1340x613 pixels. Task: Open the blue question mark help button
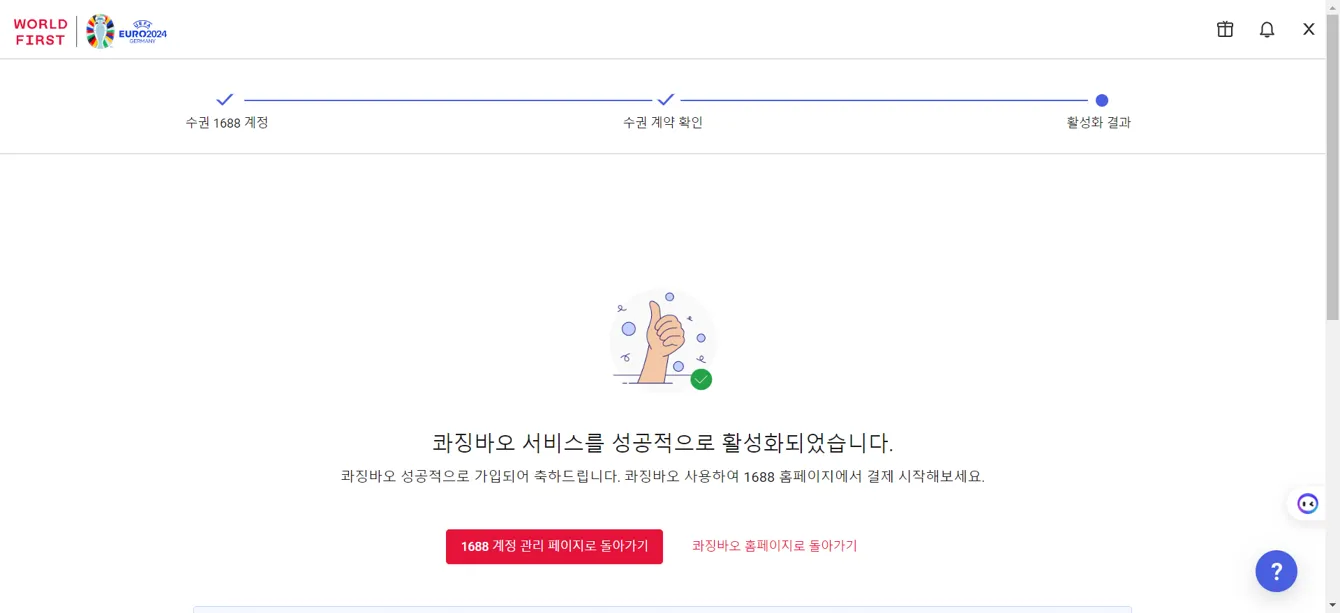pos(1276,571)
